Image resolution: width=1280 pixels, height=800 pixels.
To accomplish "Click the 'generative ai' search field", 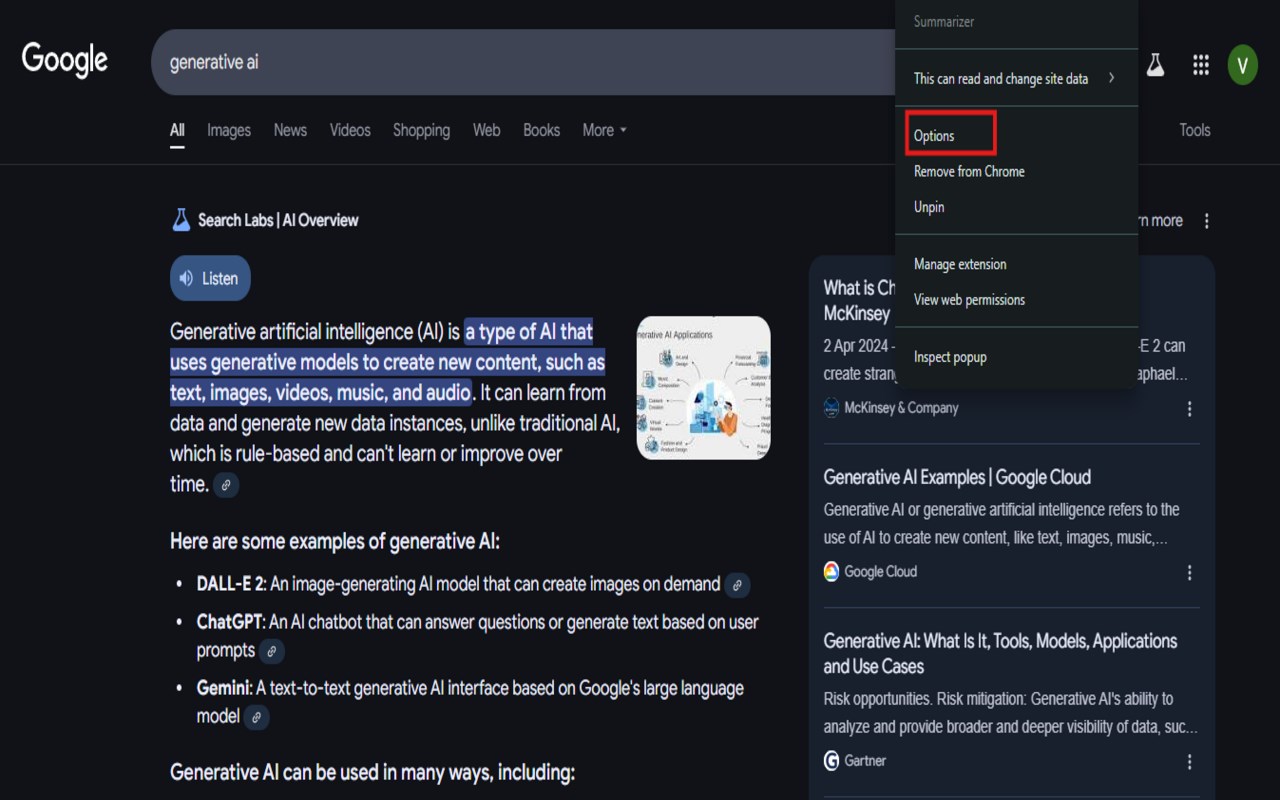I will pos(525,62).
